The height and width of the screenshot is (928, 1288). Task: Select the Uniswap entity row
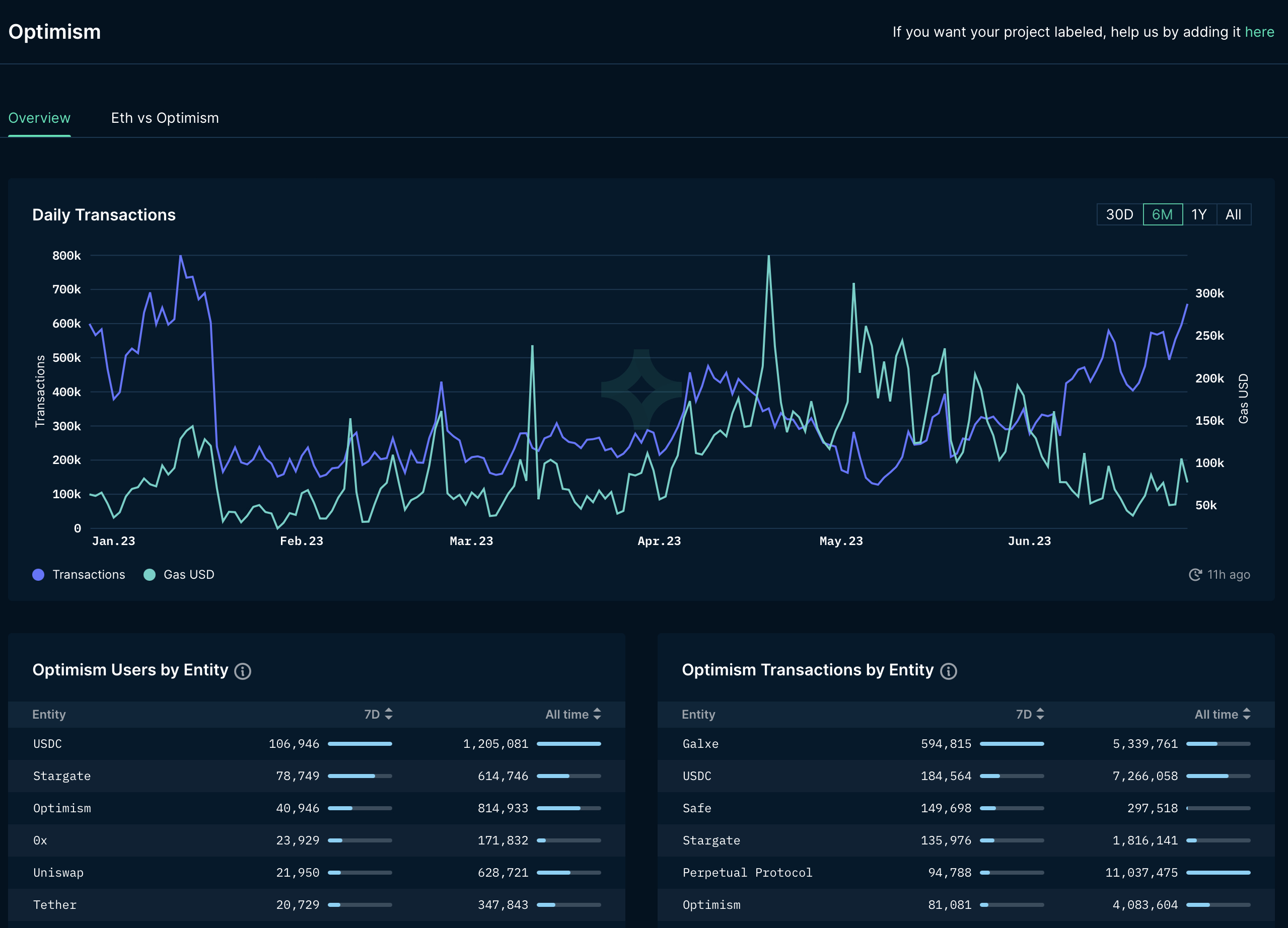pos(316,872)
